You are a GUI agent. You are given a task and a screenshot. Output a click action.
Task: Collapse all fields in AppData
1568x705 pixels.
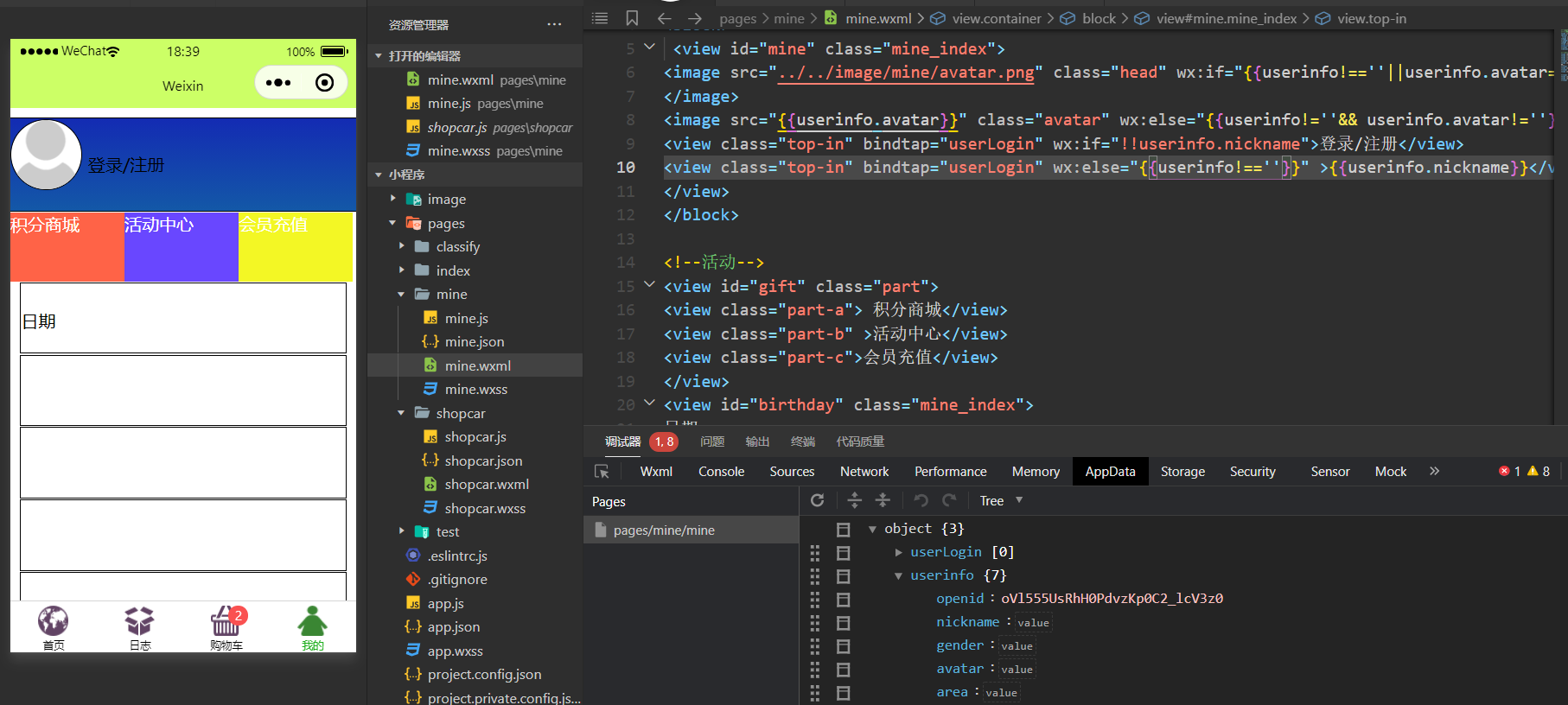point(883,500)
